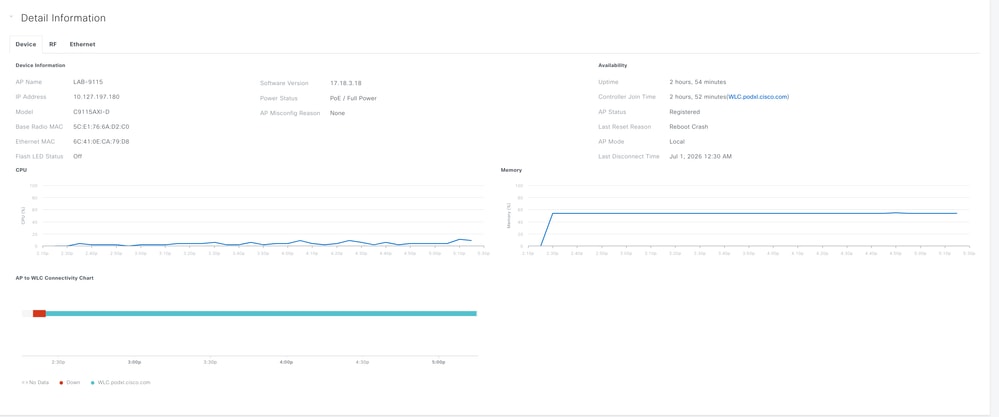Click the gray No Data segment
999x417 pixels.
tap(27, 313)
